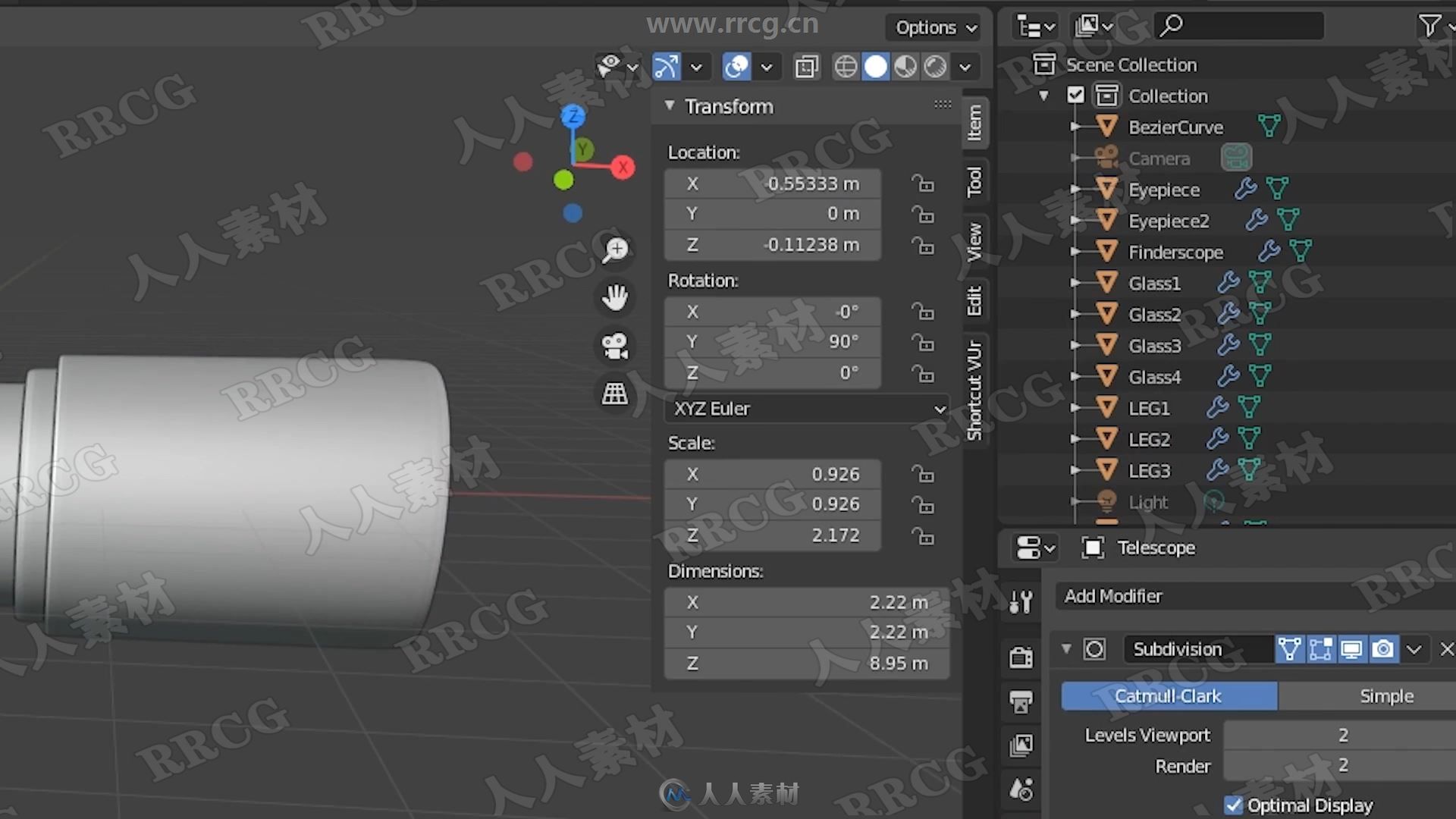Click the Options menu in viewport header

934,27
